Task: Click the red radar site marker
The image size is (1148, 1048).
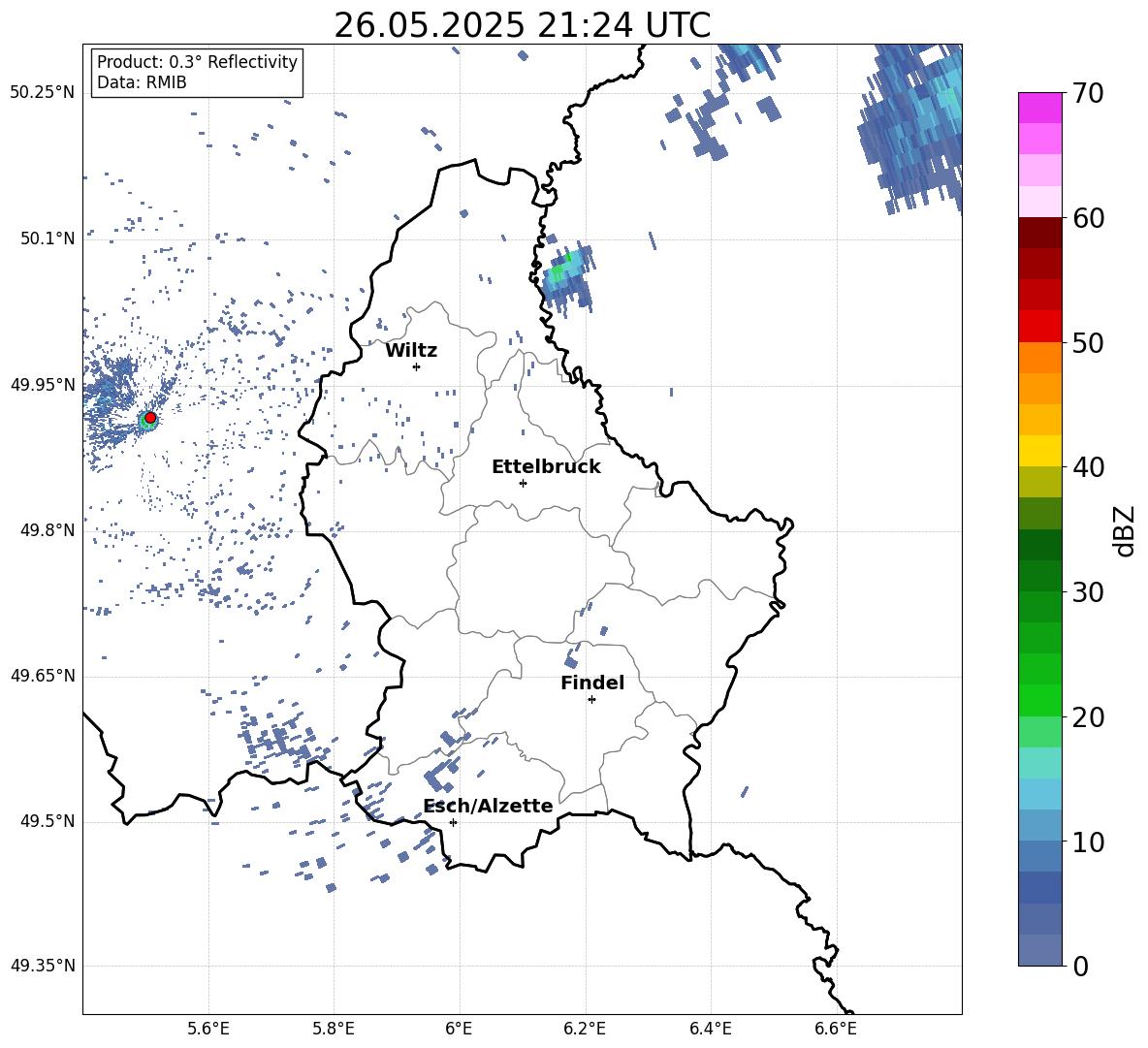Action: click(x=150, y=418)
